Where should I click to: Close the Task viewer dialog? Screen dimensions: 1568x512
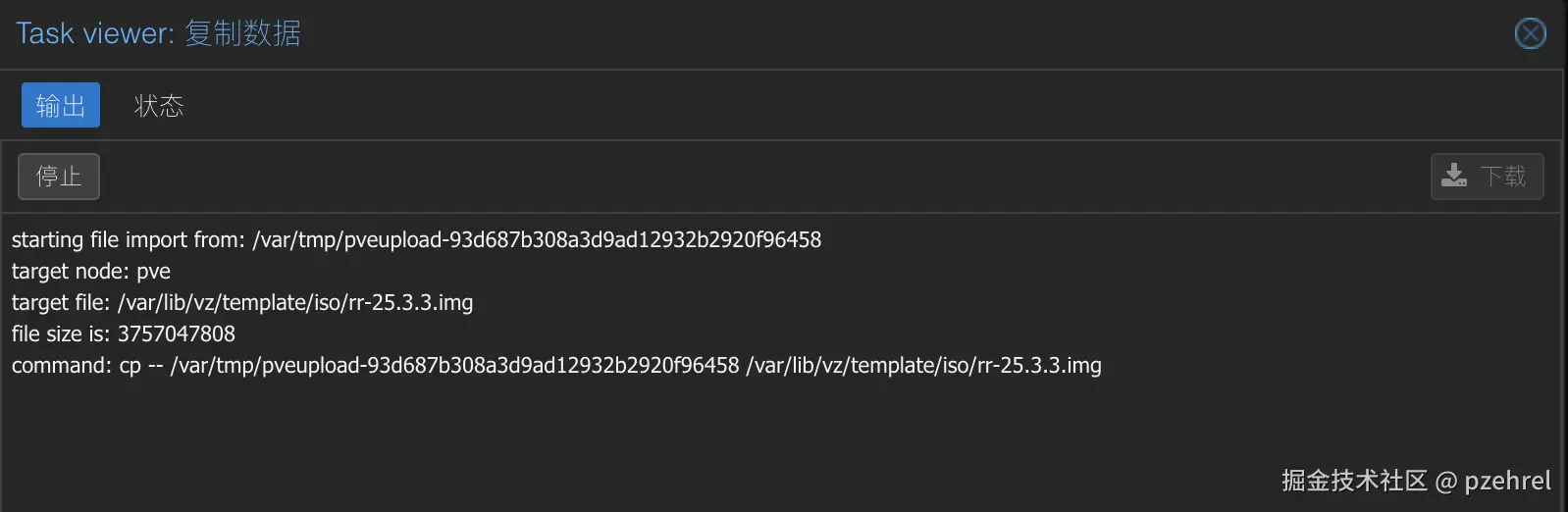coord(1530,33)
